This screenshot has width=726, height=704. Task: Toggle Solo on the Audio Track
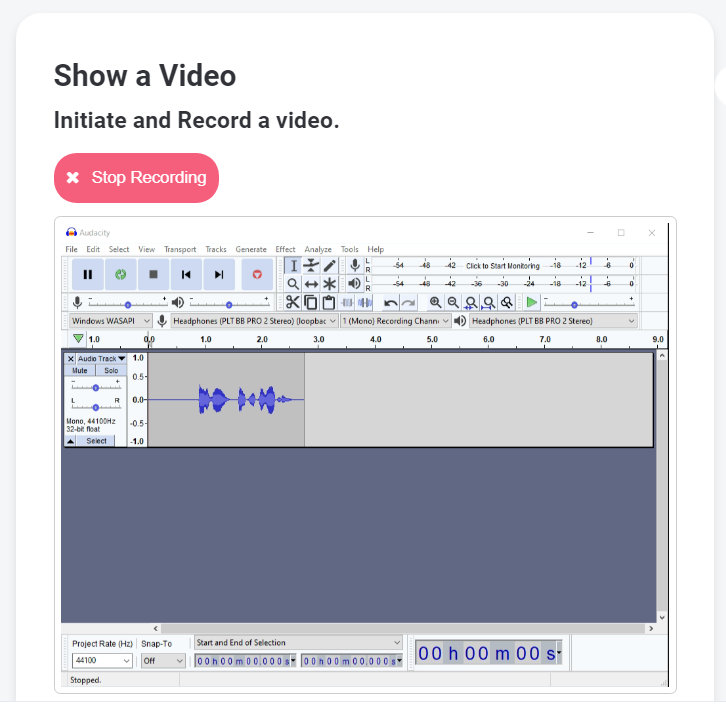(111, 371)
